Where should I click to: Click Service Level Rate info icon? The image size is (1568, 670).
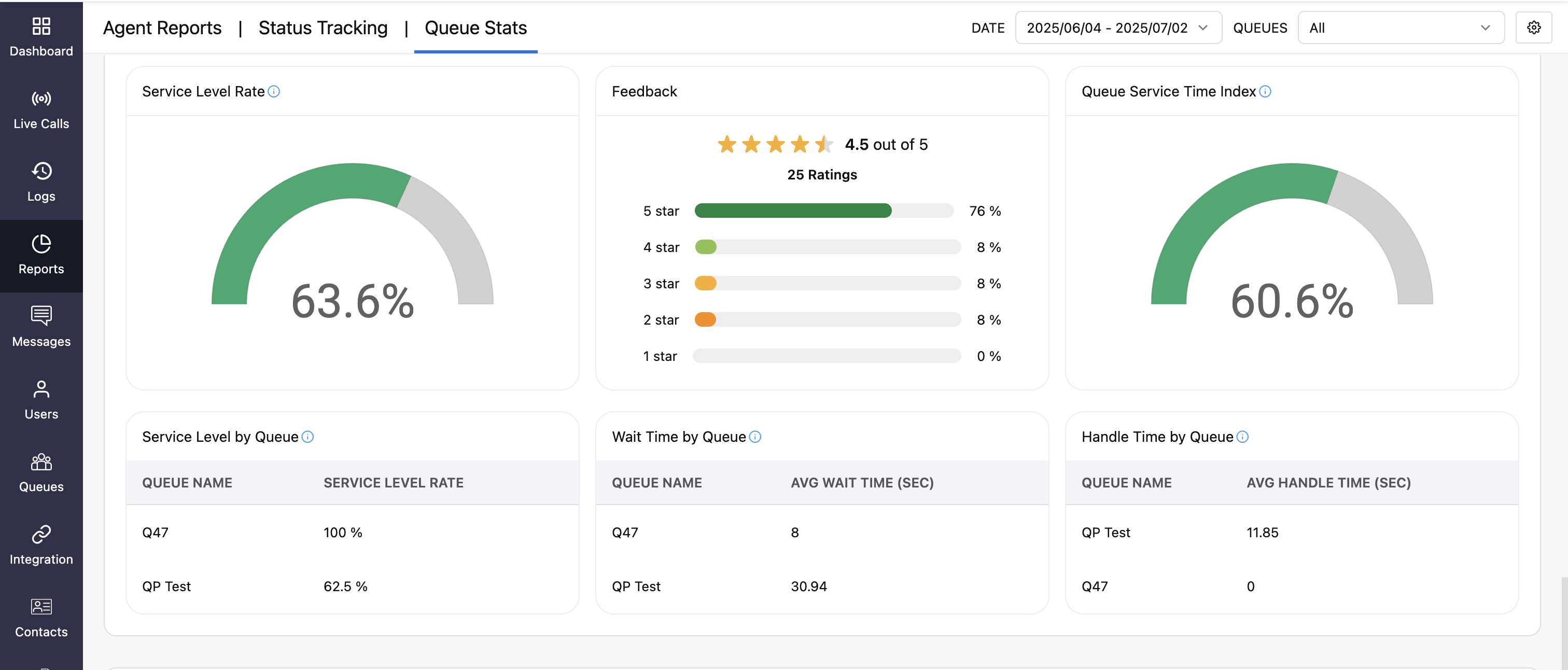274,91
